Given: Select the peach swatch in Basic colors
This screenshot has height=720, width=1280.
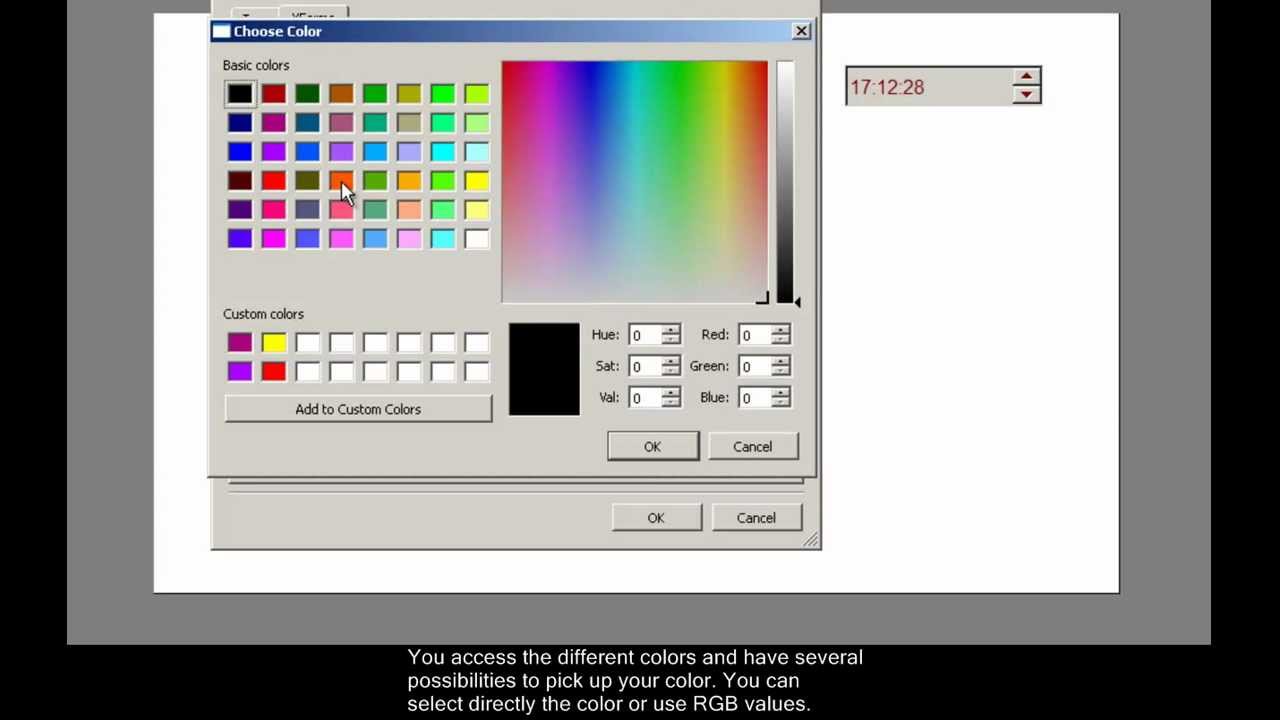Looking at the screenshot, I should click(409, 209).
